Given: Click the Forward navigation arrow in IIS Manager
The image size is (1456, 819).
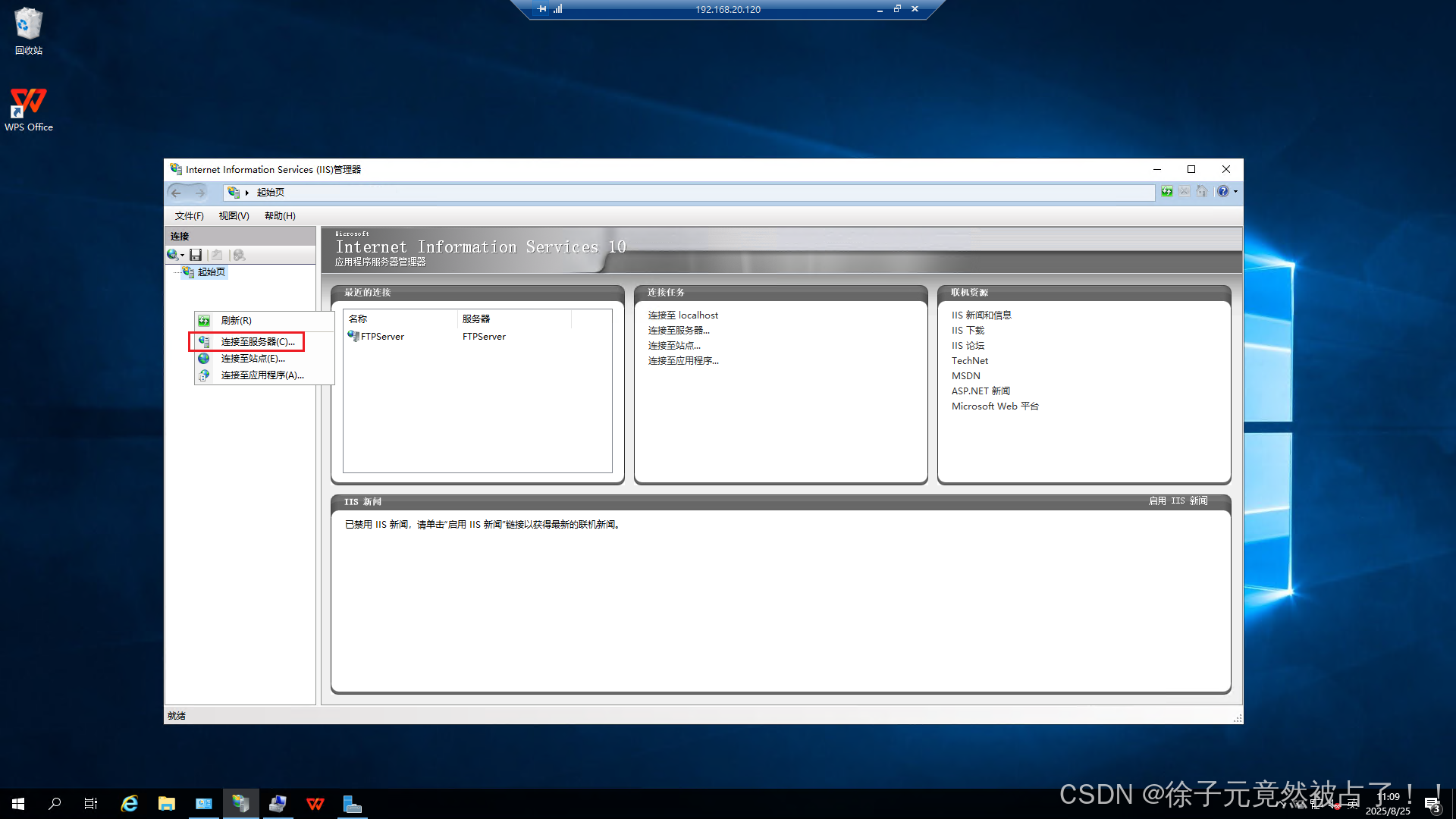Looking at the screenshot, I should (200, 193).
